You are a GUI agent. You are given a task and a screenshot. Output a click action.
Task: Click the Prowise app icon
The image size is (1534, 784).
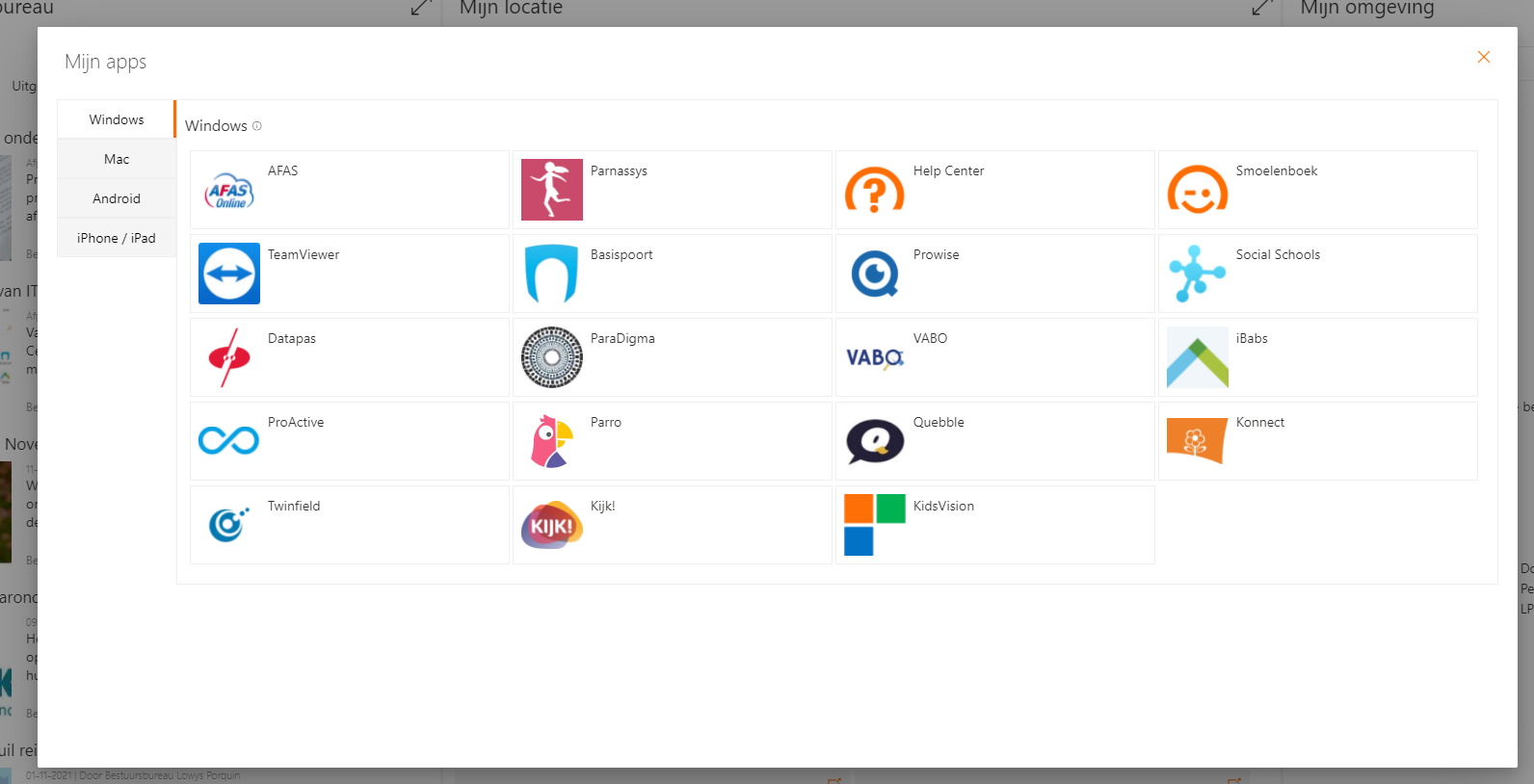coord(875,274)
